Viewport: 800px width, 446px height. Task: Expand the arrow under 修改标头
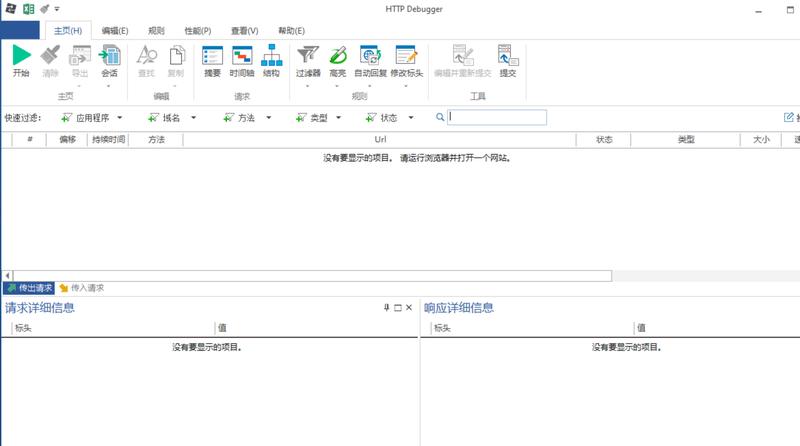[406, 86]
